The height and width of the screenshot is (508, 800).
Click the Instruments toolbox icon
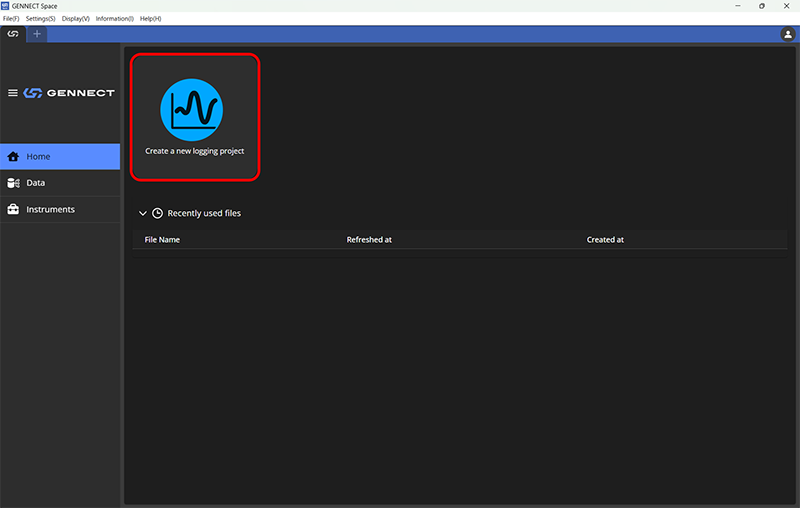point(13,209)
